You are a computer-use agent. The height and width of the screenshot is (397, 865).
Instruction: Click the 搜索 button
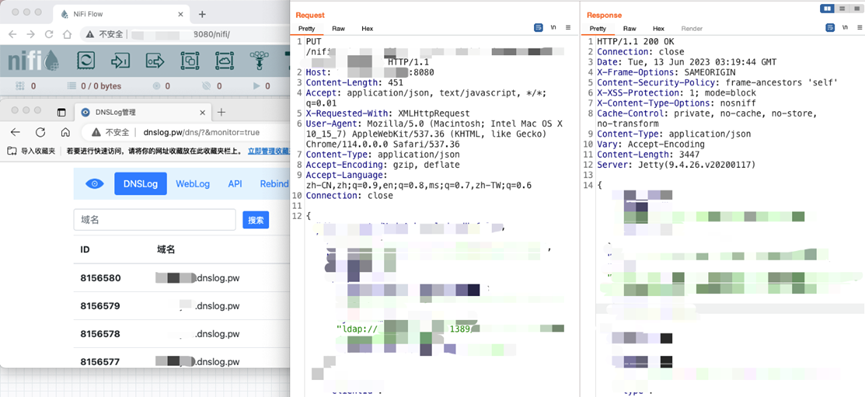[x=256, y=220]
